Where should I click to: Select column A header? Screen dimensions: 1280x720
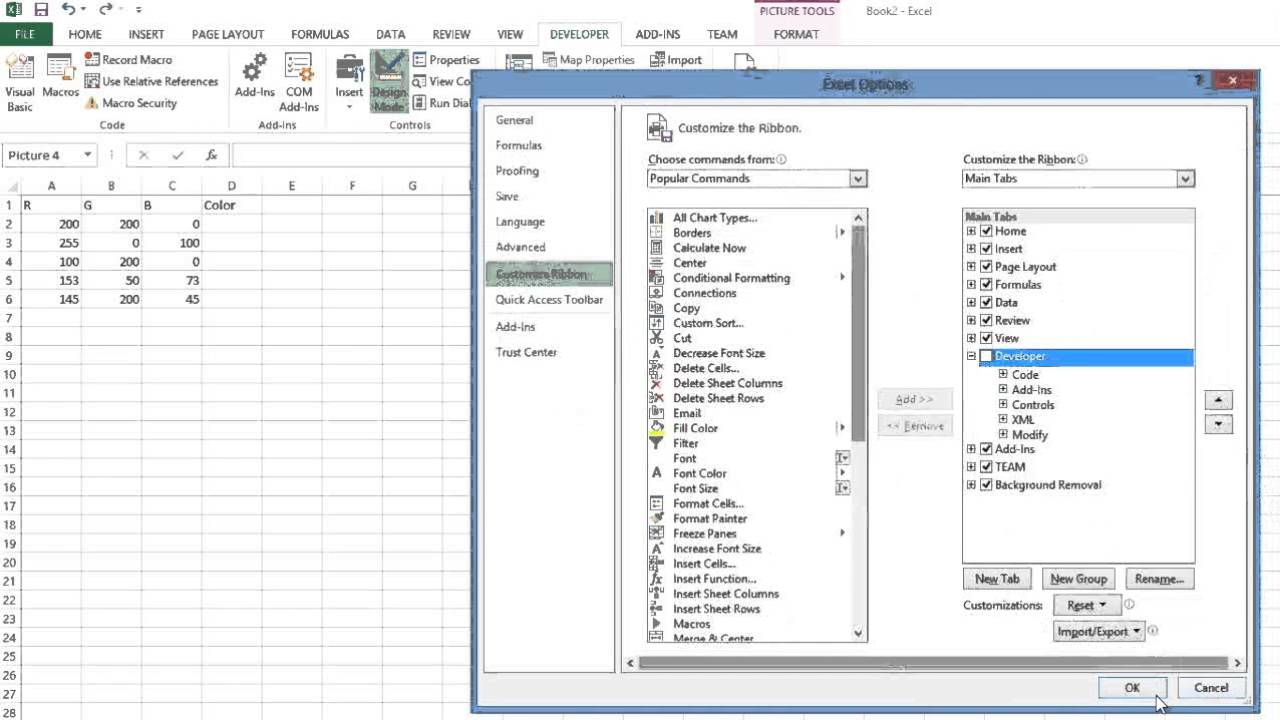tap(52, 186)
